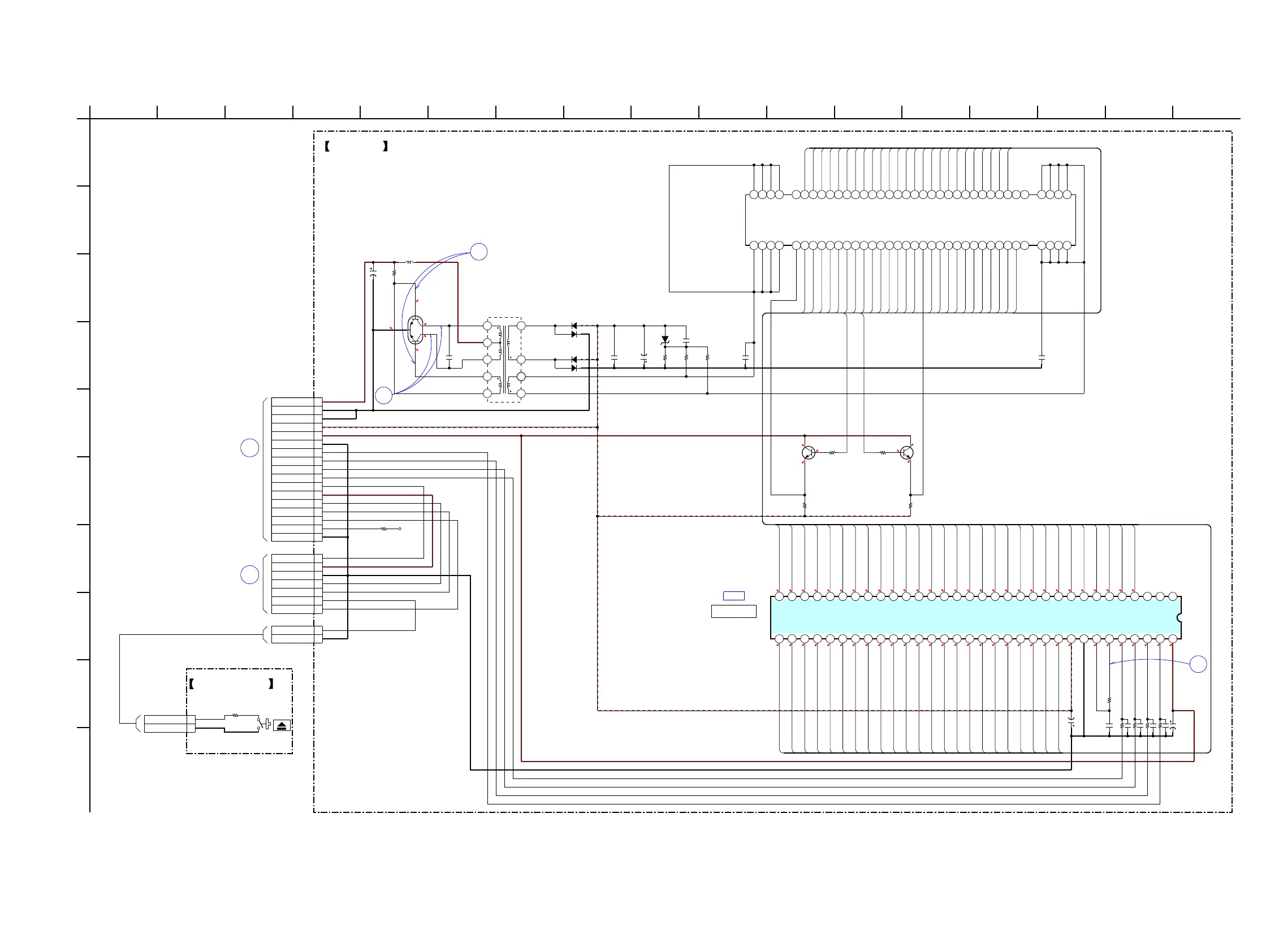Click the large empty rectangle at upper center
This screenshot has width=1266, height=952.
[x=707, y=229]
